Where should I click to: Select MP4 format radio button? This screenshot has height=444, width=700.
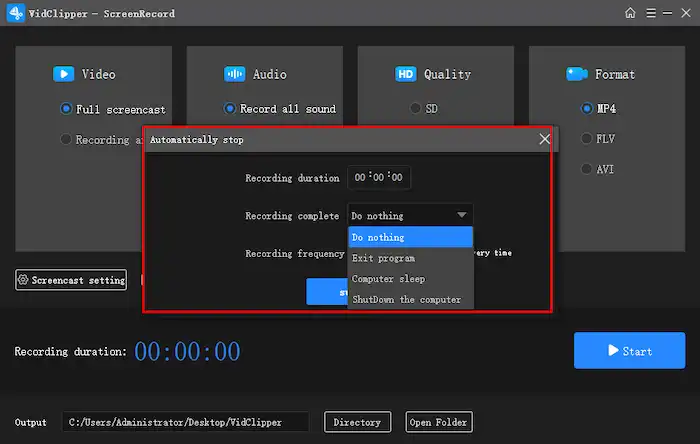[x=587, y=108]
